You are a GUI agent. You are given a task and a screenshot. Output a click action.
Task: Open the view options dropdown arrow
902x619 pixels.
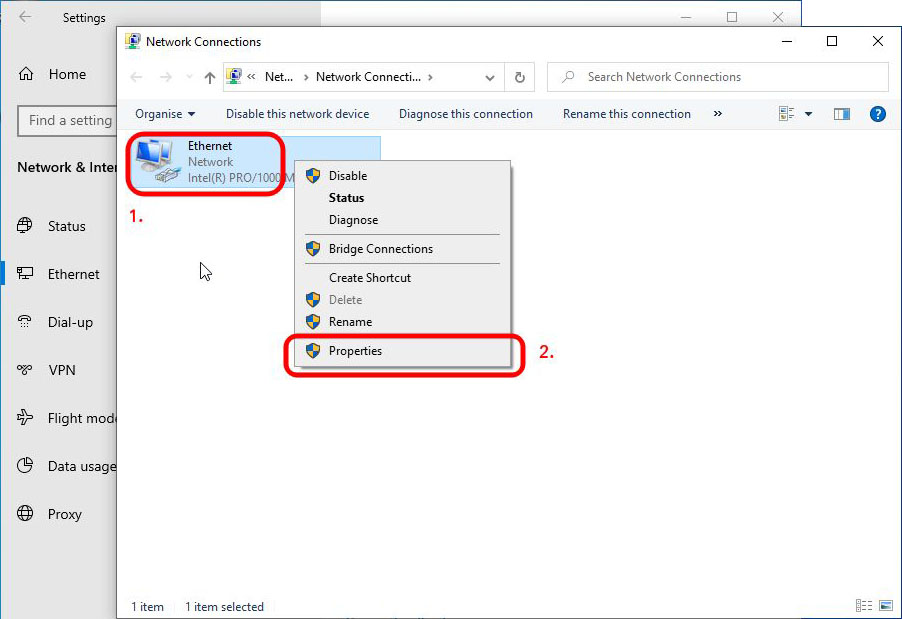808,114
